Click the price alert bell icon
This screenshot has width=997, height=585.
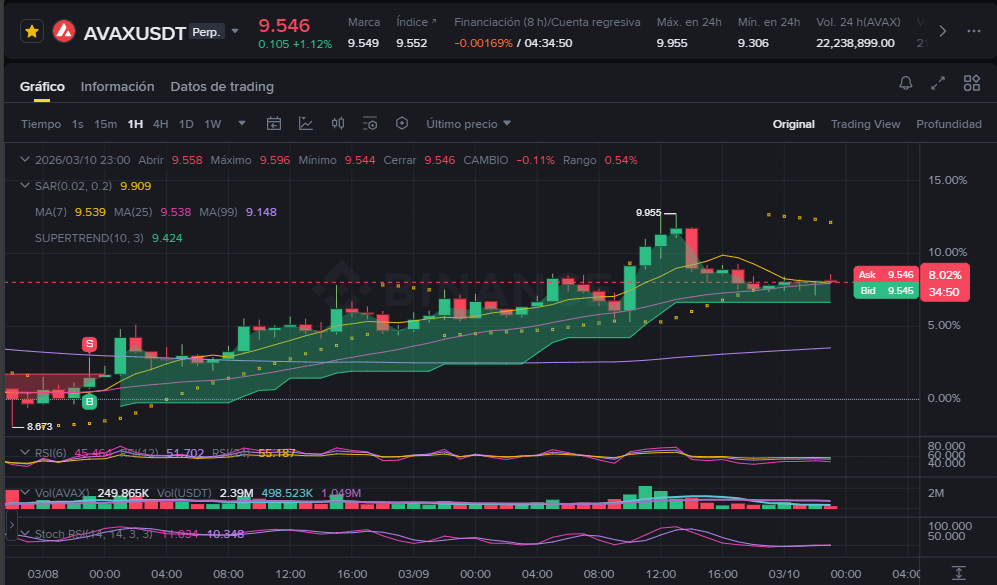tap(905, 83)
